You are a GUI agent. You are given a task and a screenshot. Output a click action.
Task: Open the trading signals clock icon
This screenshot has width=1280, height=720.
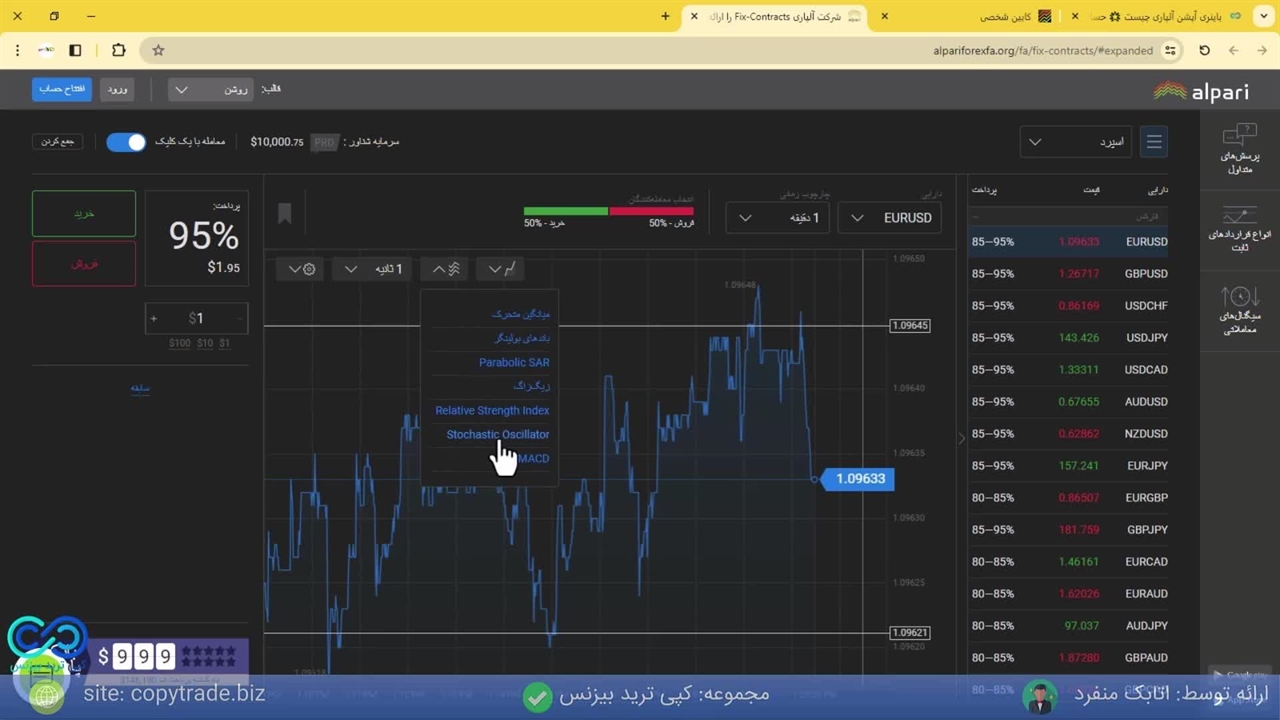[1239, 297]
